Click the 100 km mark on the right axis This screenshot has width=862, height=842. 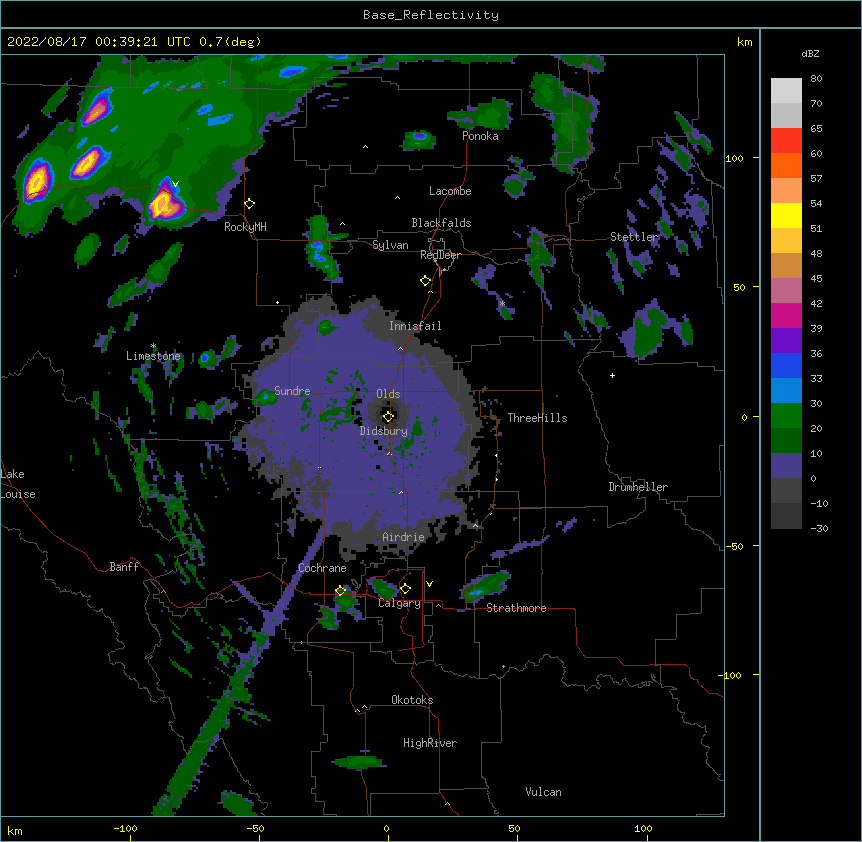(x=734, y=158)
